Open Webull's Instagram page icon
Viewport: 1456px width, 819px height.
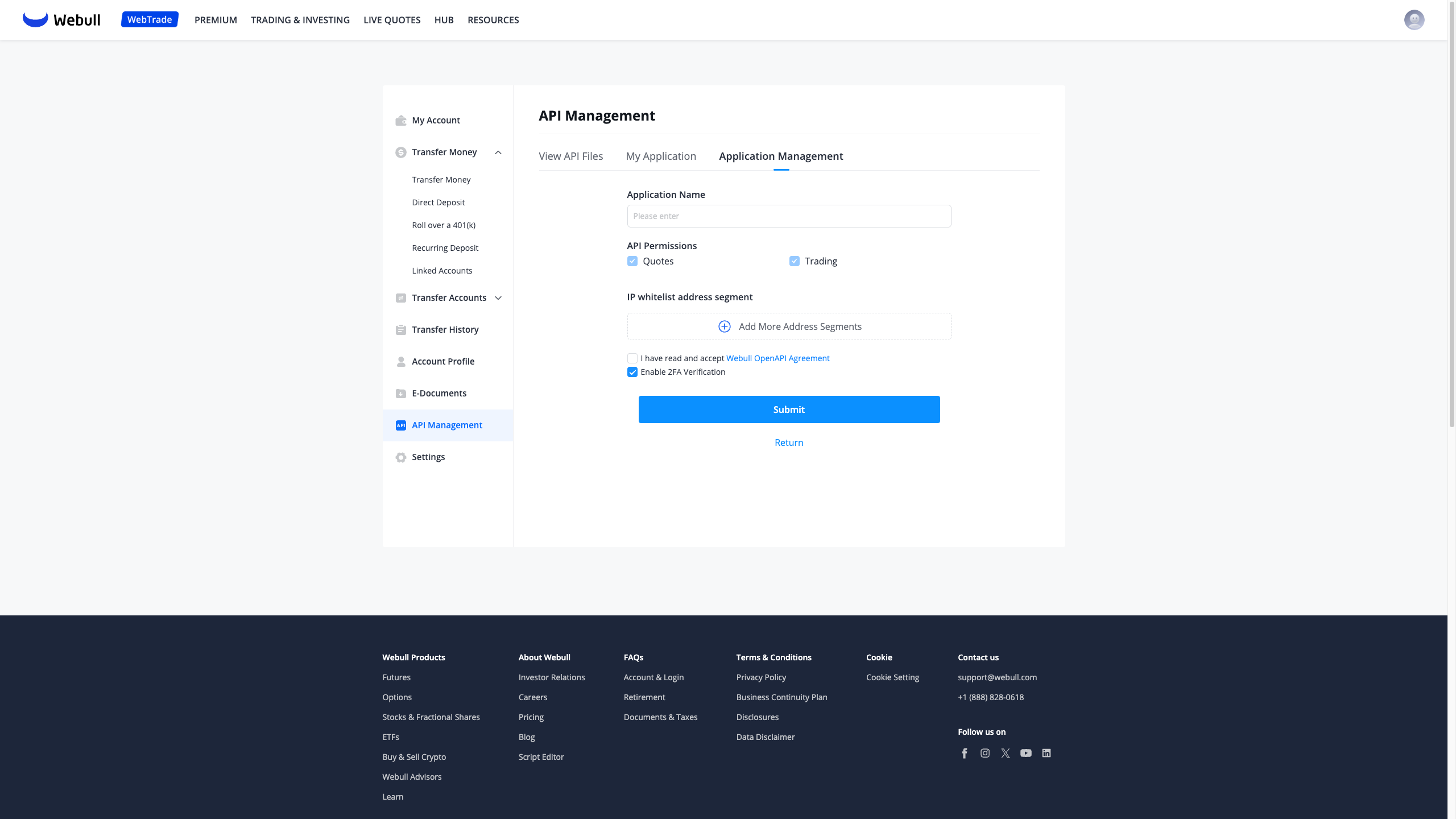point(985,753)
